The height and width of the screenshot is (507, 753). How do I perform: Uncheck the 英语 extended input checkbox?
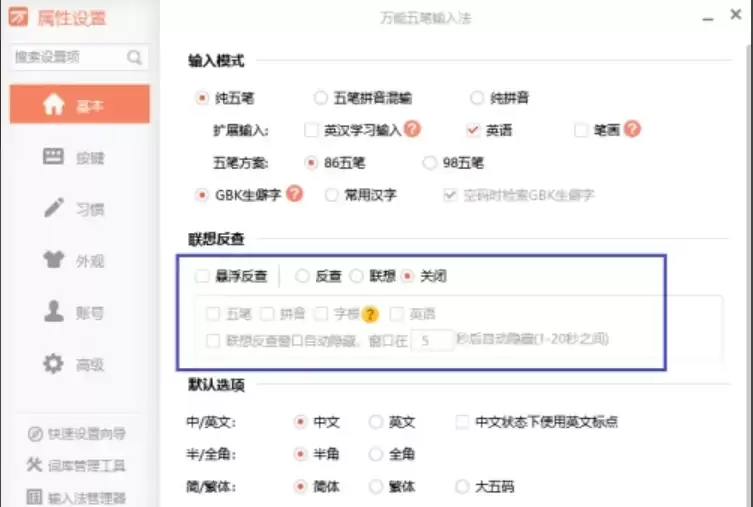click(473, 130)
